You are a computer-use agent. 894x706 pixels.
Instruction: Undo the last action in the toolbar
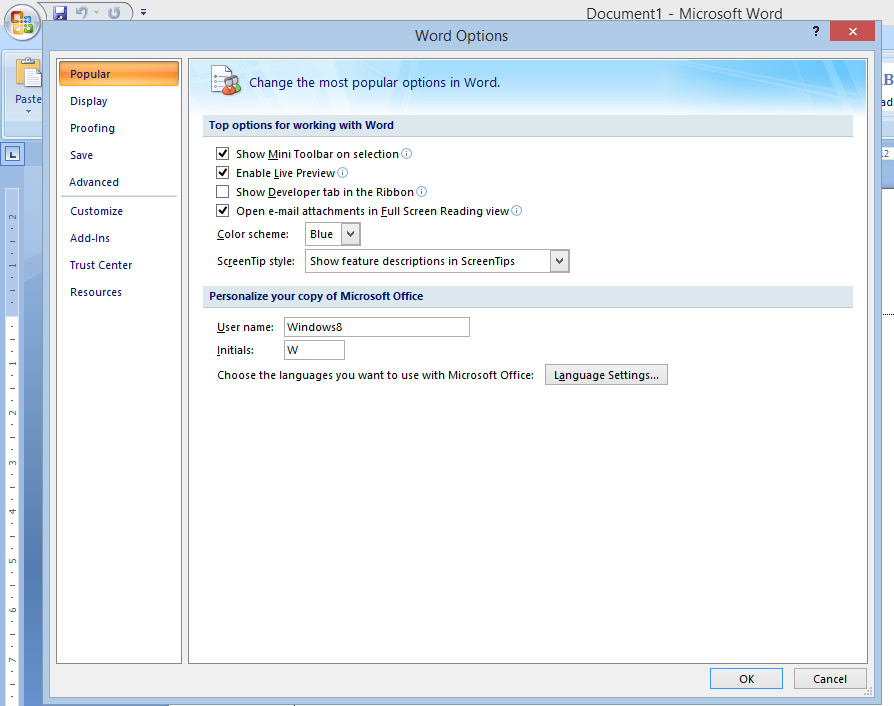[82, 12]
